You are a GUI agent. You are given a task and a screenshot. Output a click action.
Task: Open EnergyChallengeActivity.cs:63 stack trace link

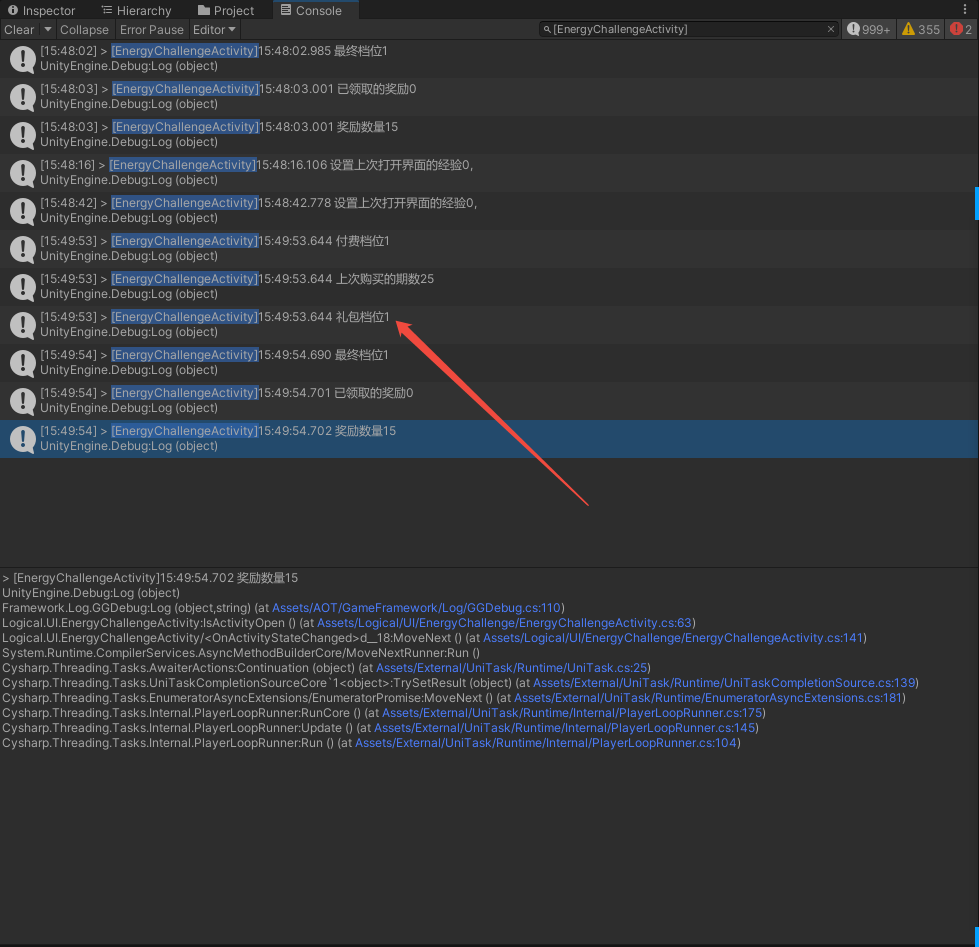505,623
